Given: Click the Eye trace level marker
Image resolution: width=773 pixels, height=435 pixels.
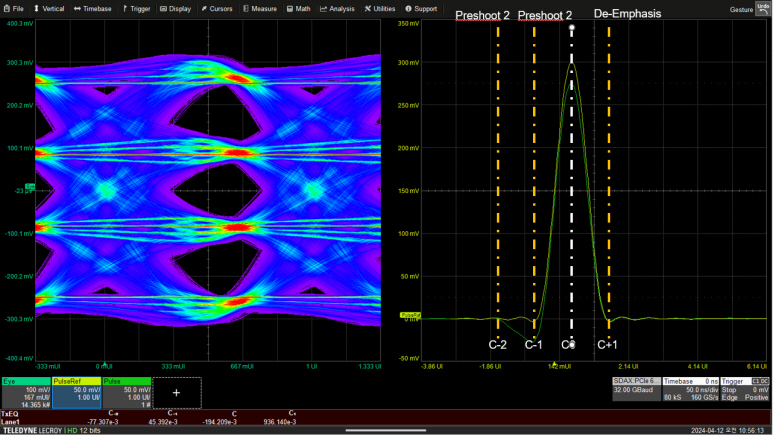Looking at the screenshot, I should pos(30,187).
